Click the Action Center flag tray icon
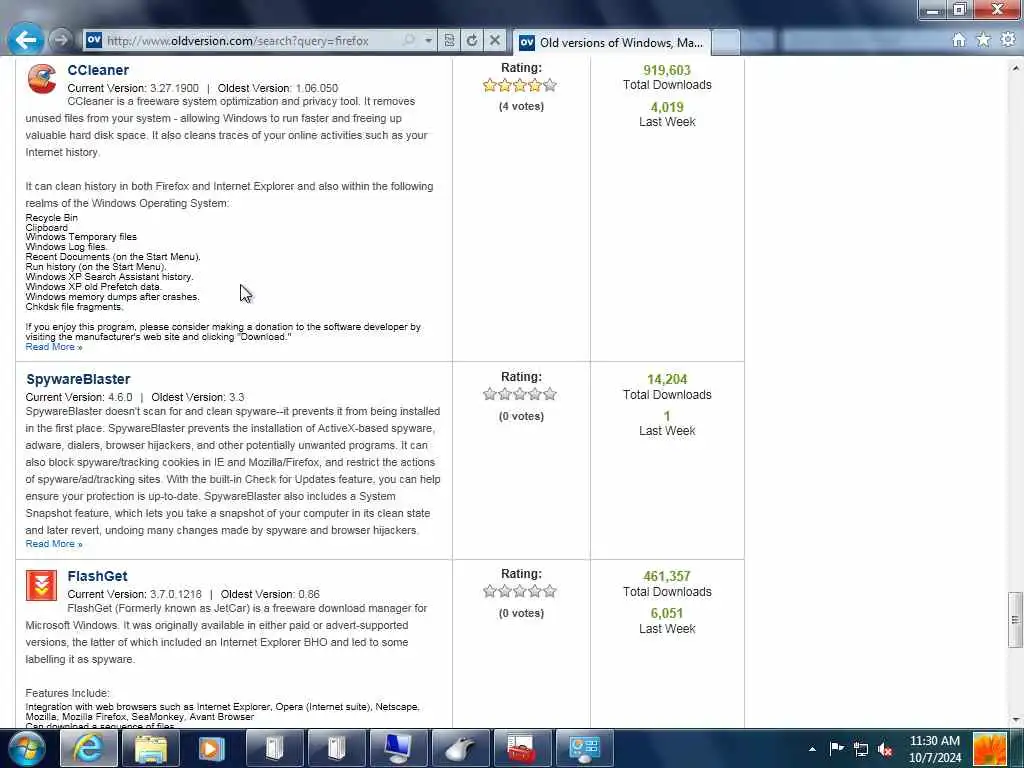Image resolution: width=1024 pixels, height=768 pixels. (837, 748)
